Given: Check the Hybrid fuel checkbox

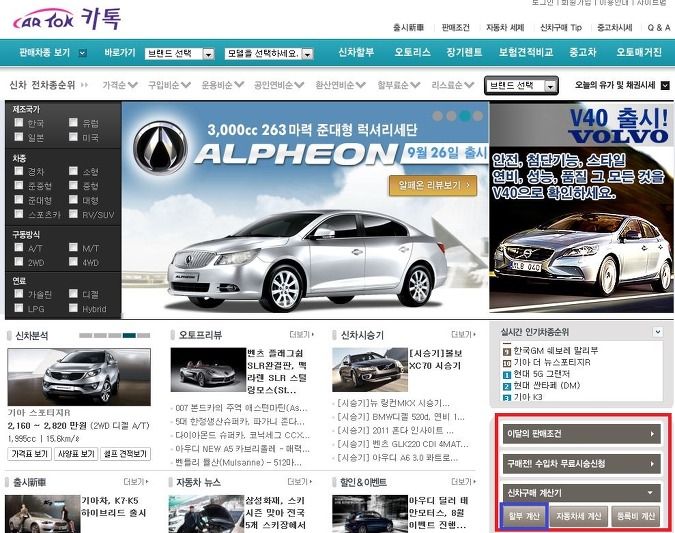Looking at the screenshot, I should 73,307.
